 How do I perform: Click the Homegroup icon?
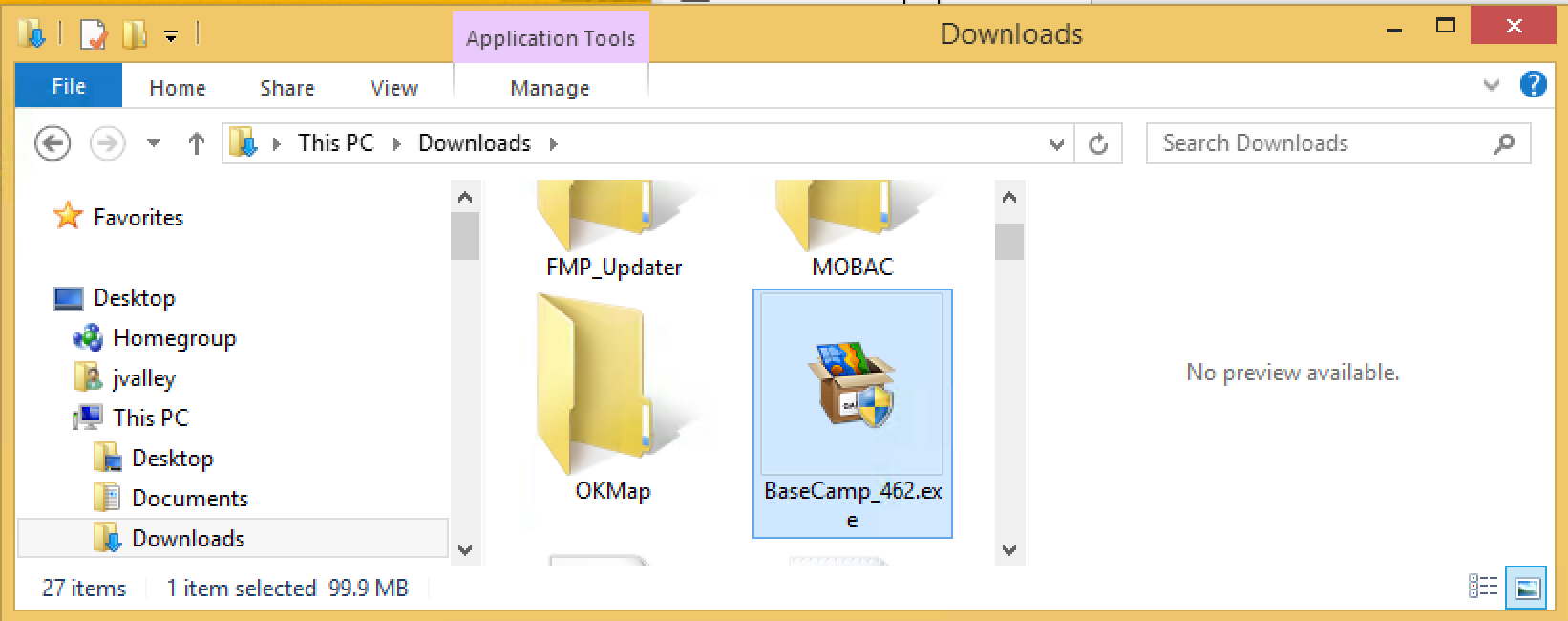coord(88,338)
